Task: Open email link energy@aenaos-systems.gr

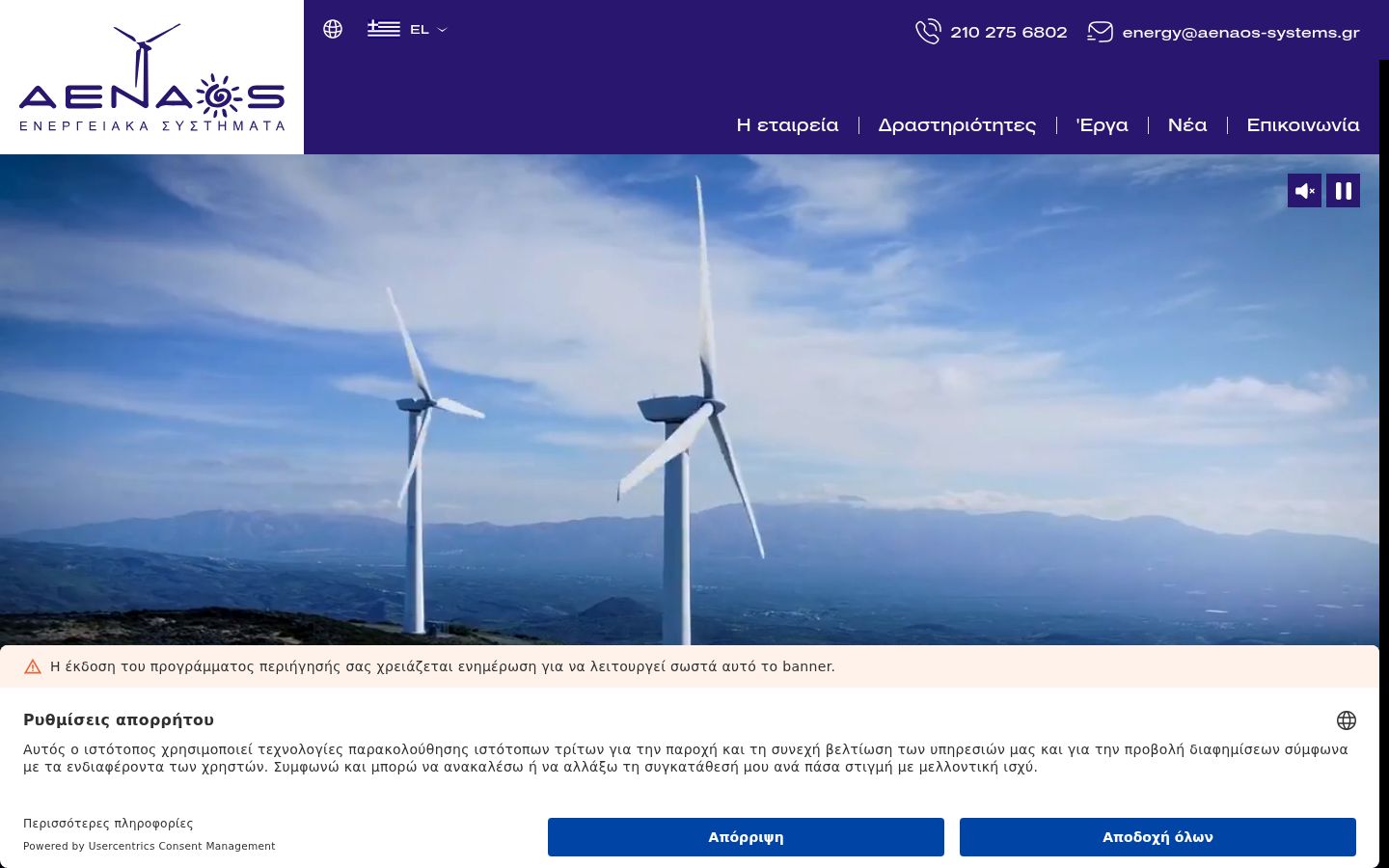Action: pyautogui.click(x=1240, y=33)
